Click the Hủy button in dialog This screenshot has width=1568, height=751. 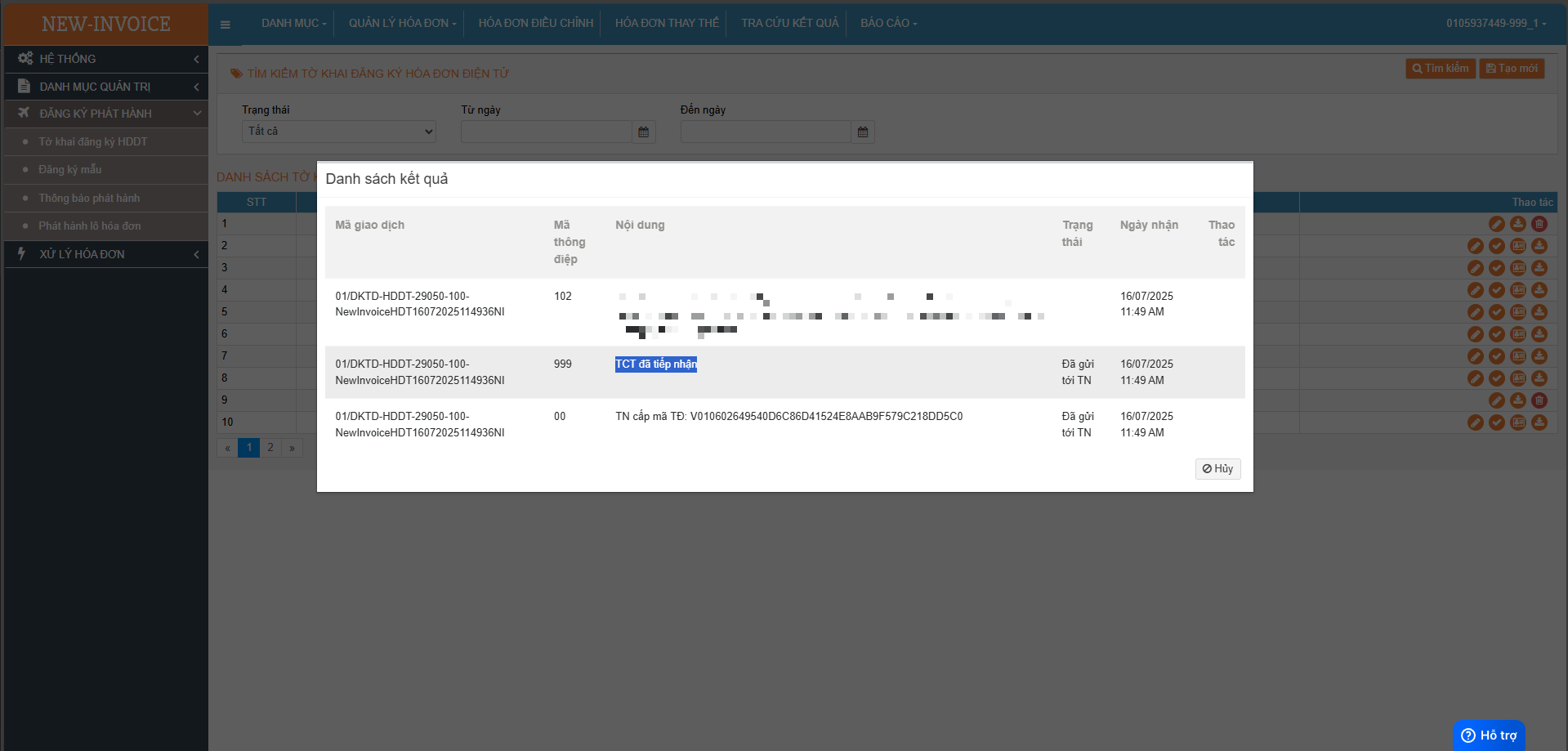point(1217,468)
